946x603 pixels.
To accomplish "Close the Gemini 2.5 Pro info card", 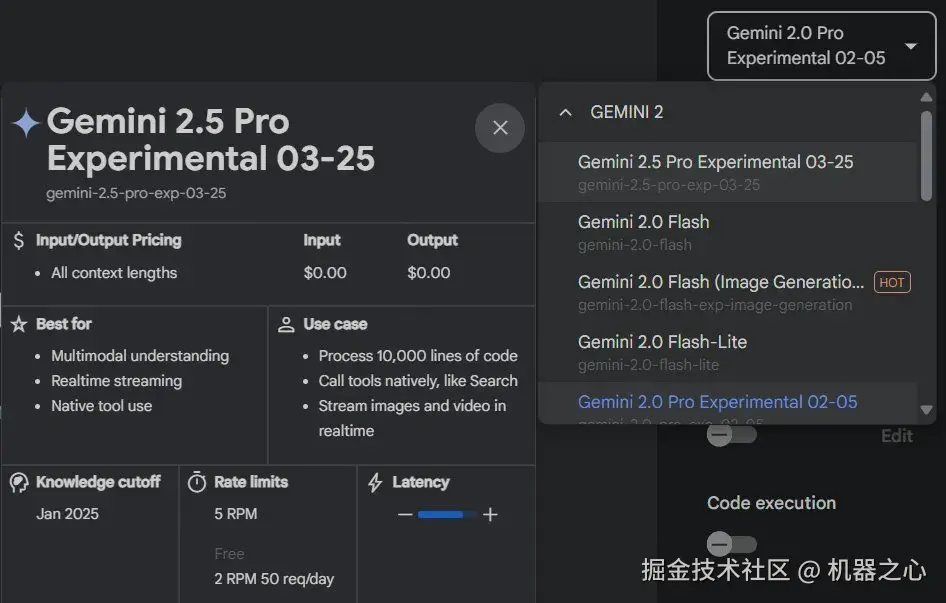I will pyautogui.click(x=500, y=127).
